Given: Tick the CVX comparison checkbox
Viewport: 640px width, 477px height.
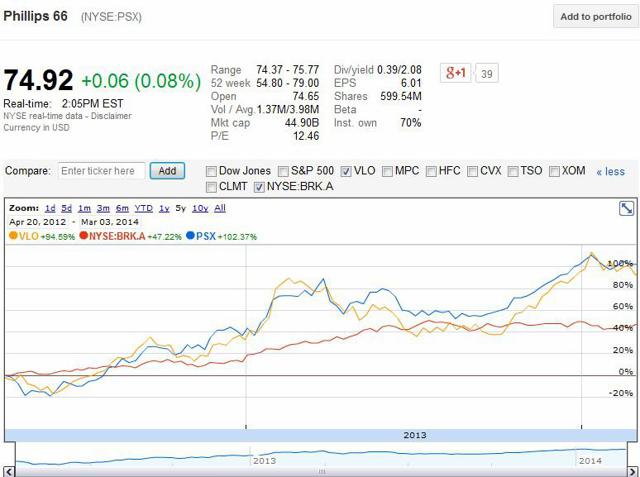Looking at the screenshot, I should 472,171.
